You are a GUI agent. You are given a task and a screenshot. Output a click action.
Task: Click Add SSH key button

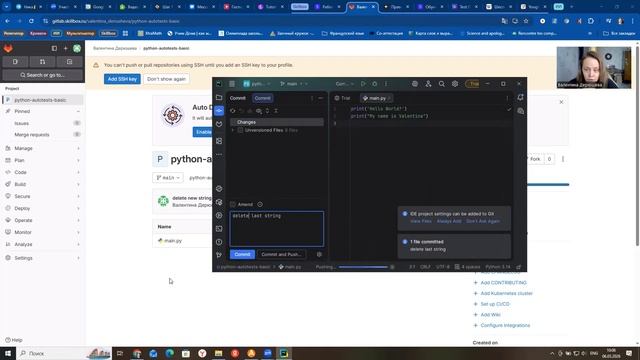122,79
